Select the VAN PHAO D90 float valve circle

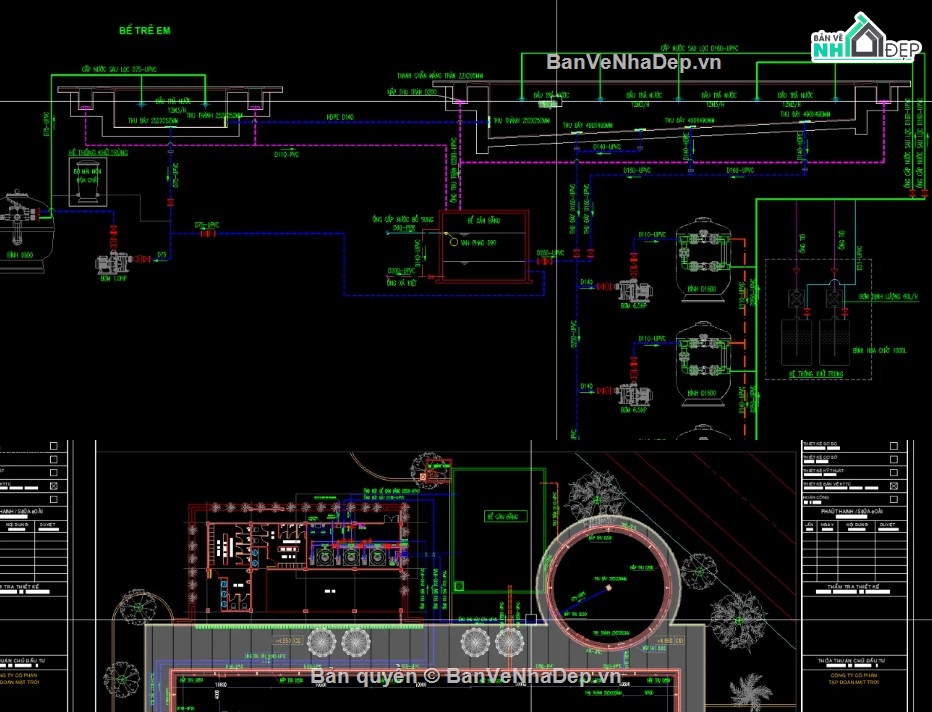coord(454,242)
